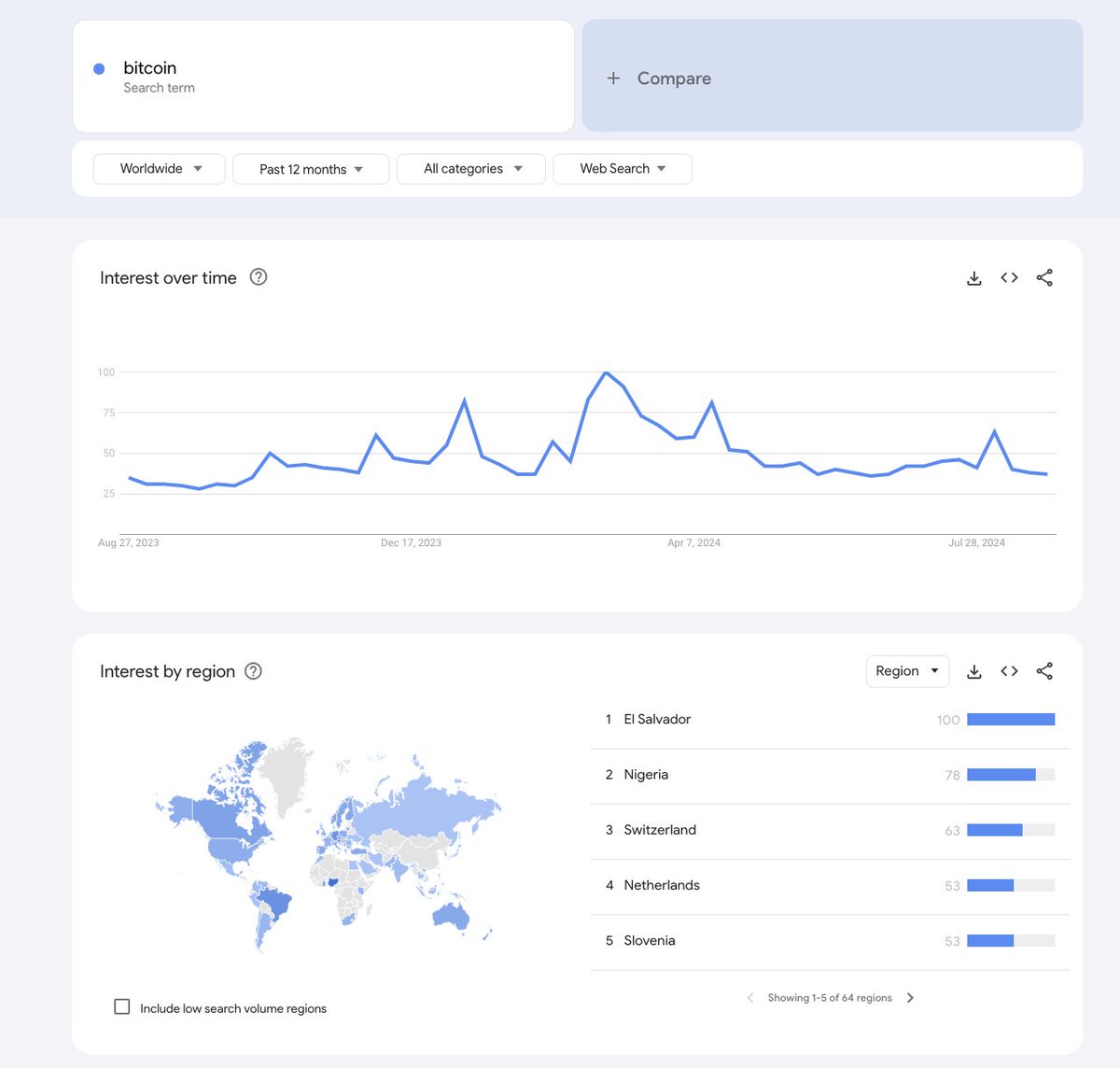
Task: Add a comparison with Compare
Action: pos(832,76)
